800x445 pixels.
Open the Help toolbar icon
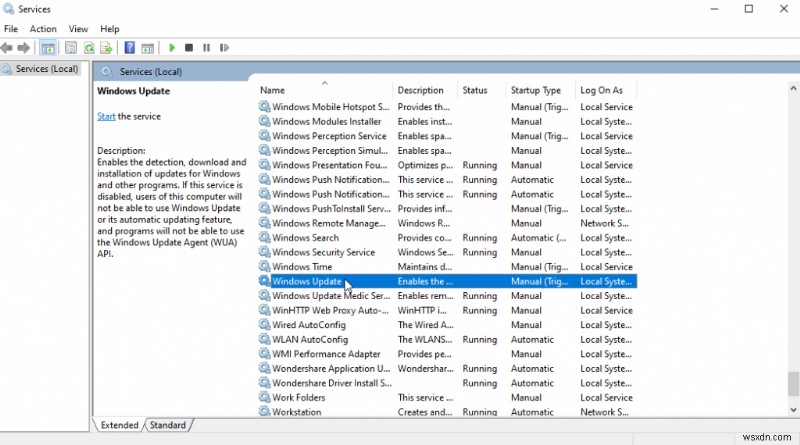[x=130, y=47]
